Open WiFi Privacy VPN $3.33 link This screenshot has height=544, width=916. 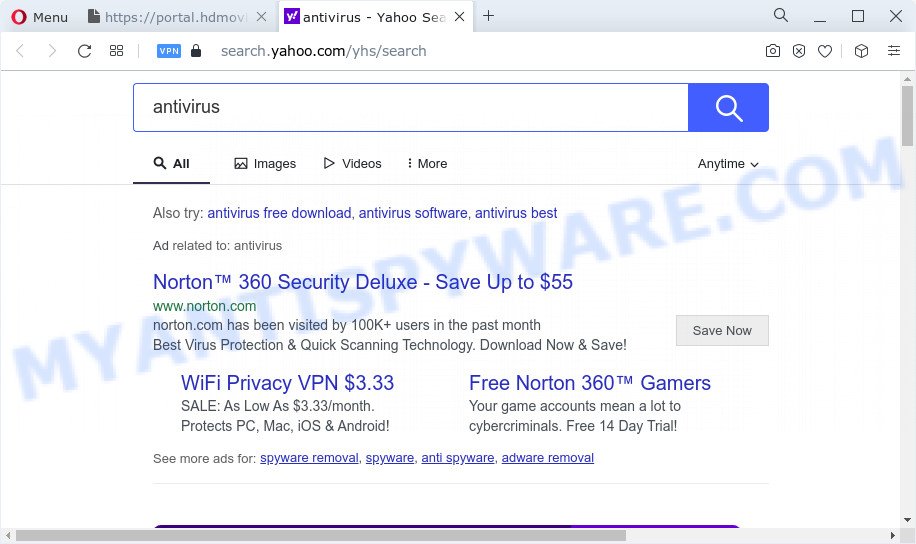click(287, 383)
